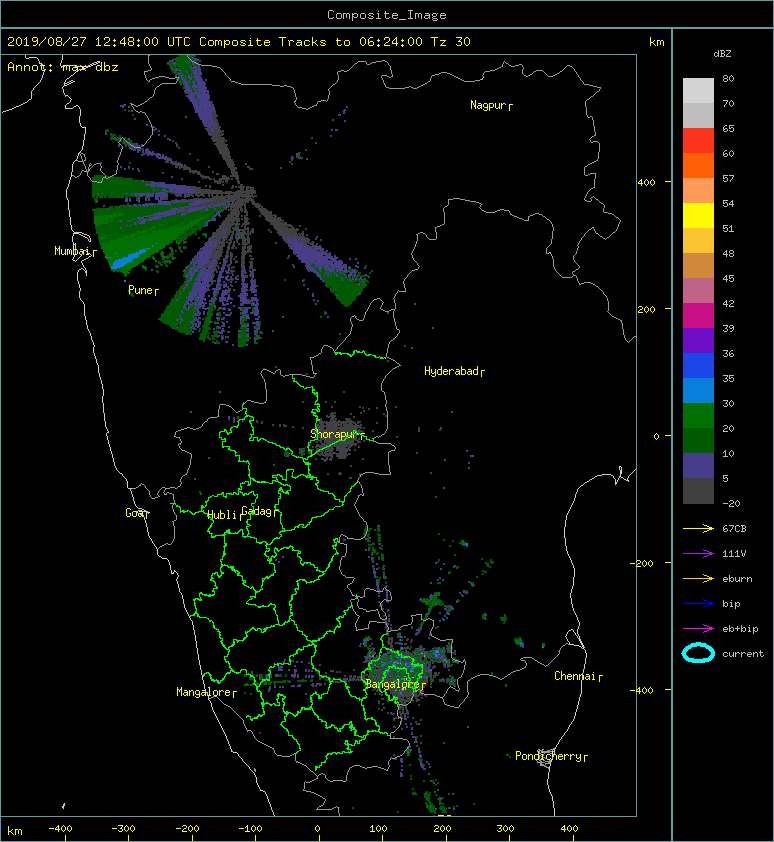Select the eburn legend label
The height and width of the screenshot is (842, 774).
pos(737,579)
